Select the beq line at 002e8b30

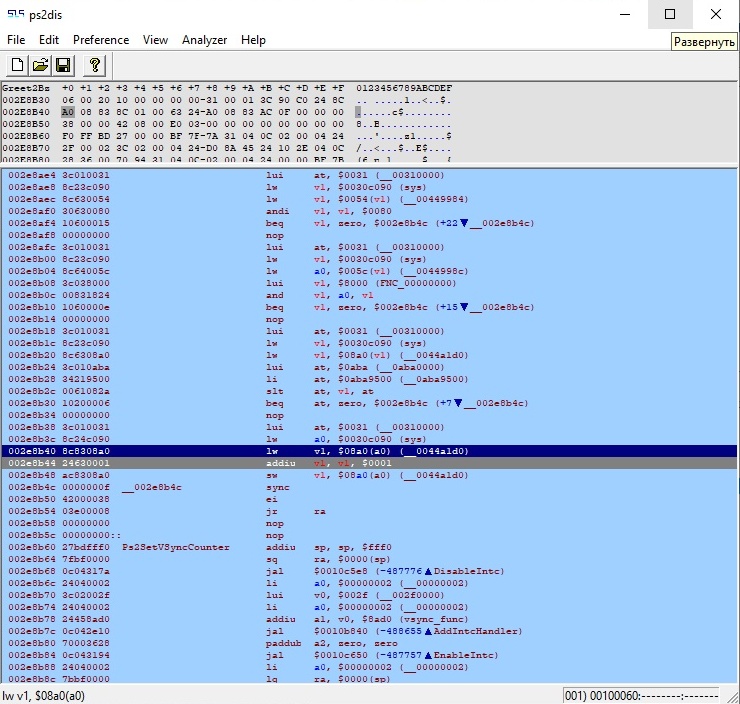coord(369,403)
